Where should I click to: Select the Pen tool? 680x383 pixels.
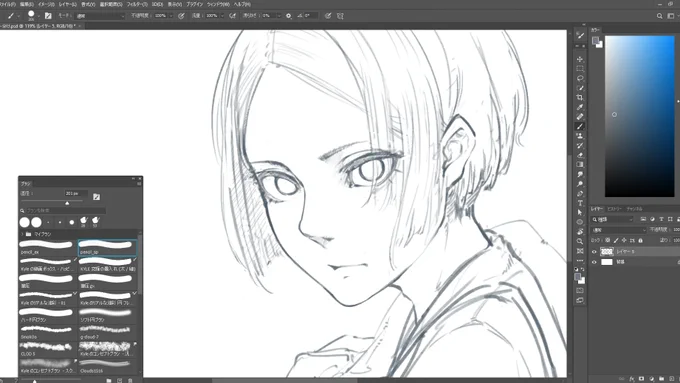[x=580, y=193]
